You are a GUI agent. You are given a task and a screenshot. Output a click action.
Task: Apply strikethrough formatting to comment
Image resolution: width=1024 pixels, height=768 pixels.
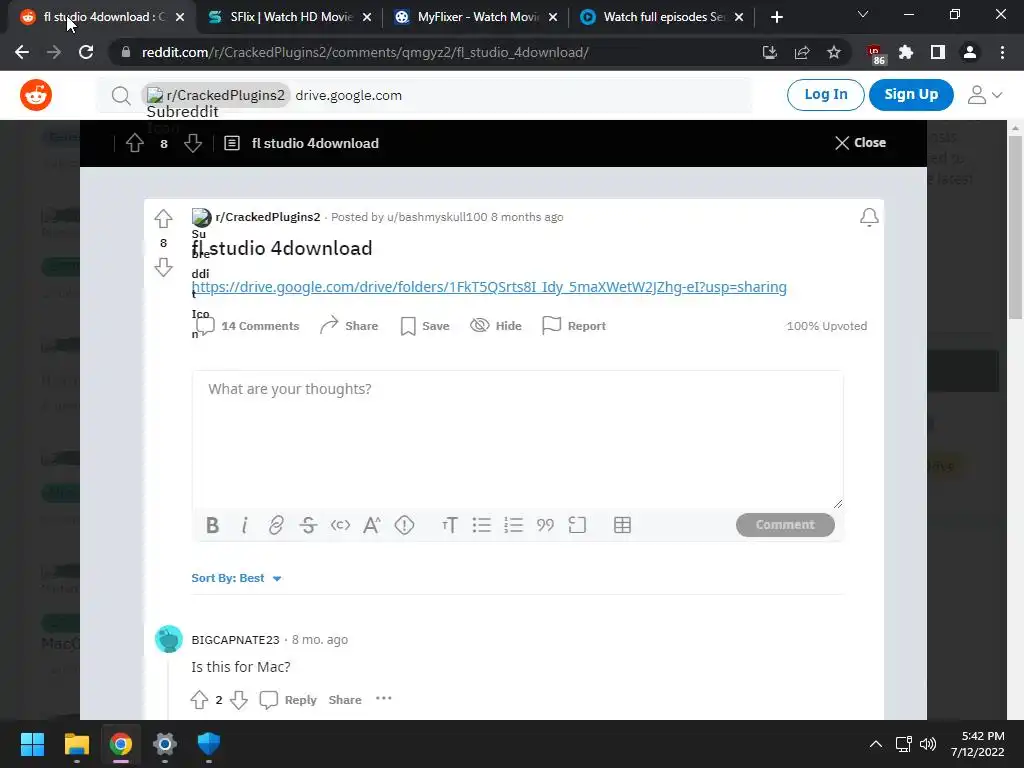pos(308,525)
